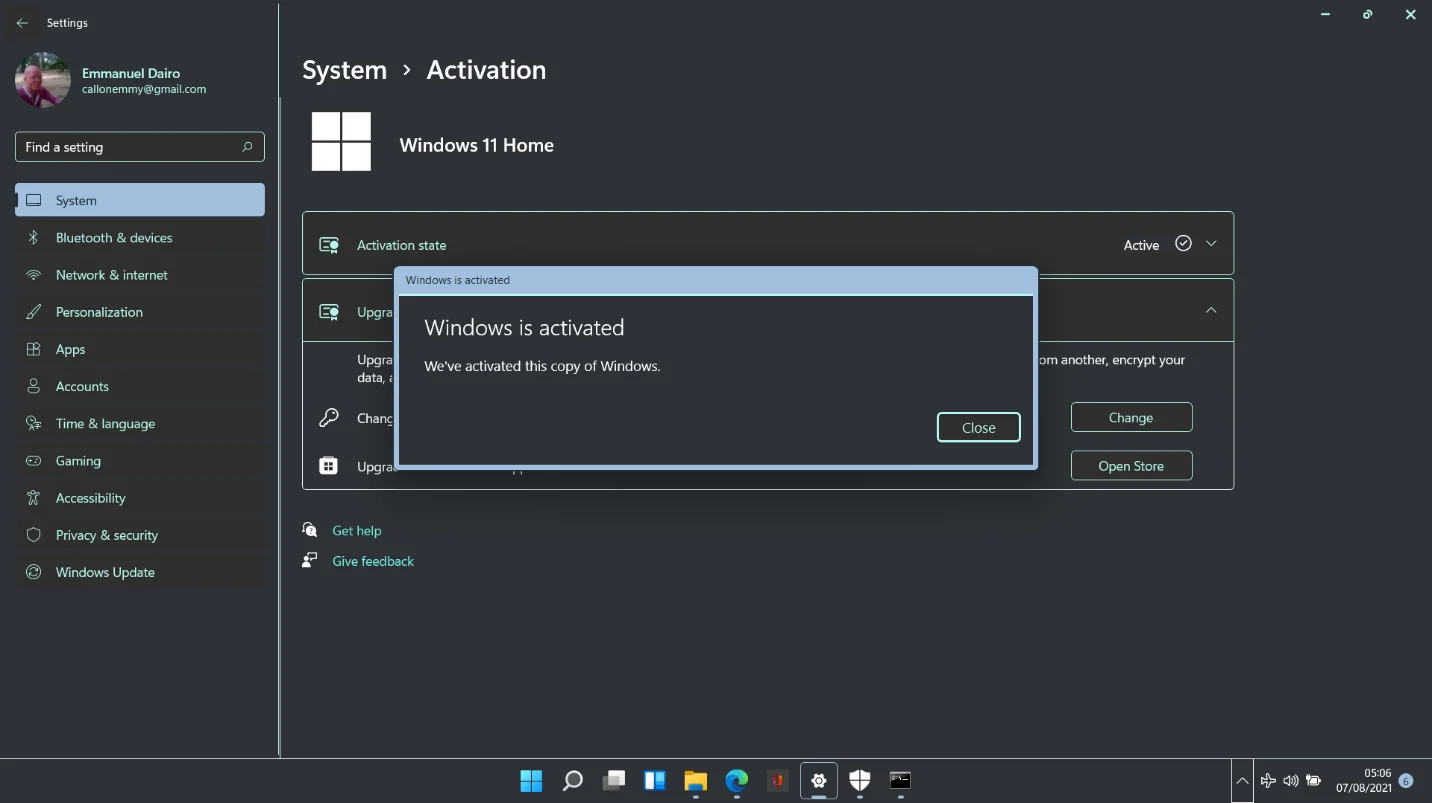The height and width of the screenshot is (803, 1432).
Task: Open taskbar Search
Action: pyautogui.click(x=572, y=780)
